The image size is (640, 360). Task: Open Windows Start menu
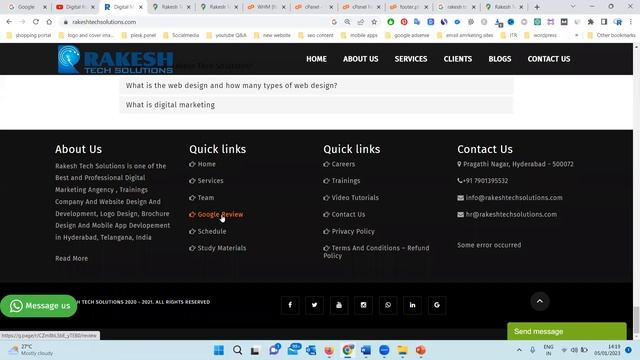pos(219,350)
